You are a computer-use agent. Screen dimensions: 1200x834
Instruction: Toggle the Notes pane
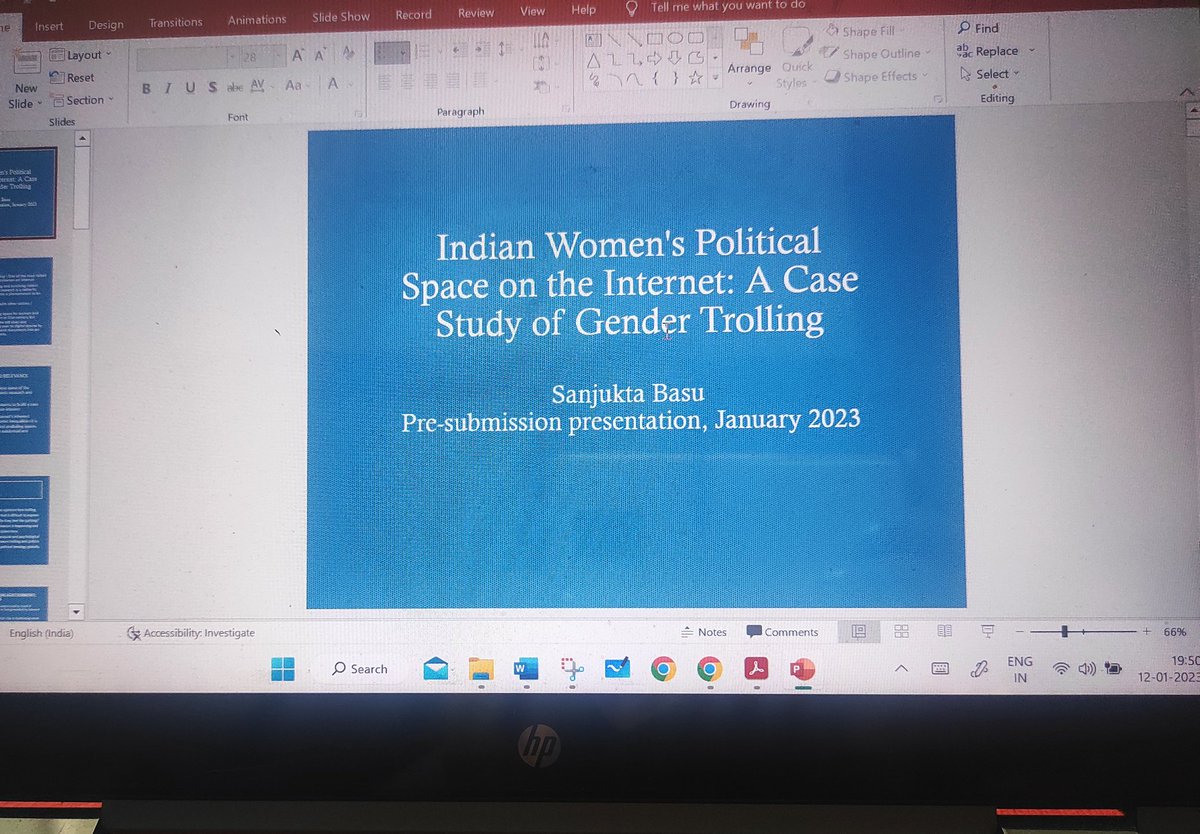pyautogui.click(x=703, y=632)
